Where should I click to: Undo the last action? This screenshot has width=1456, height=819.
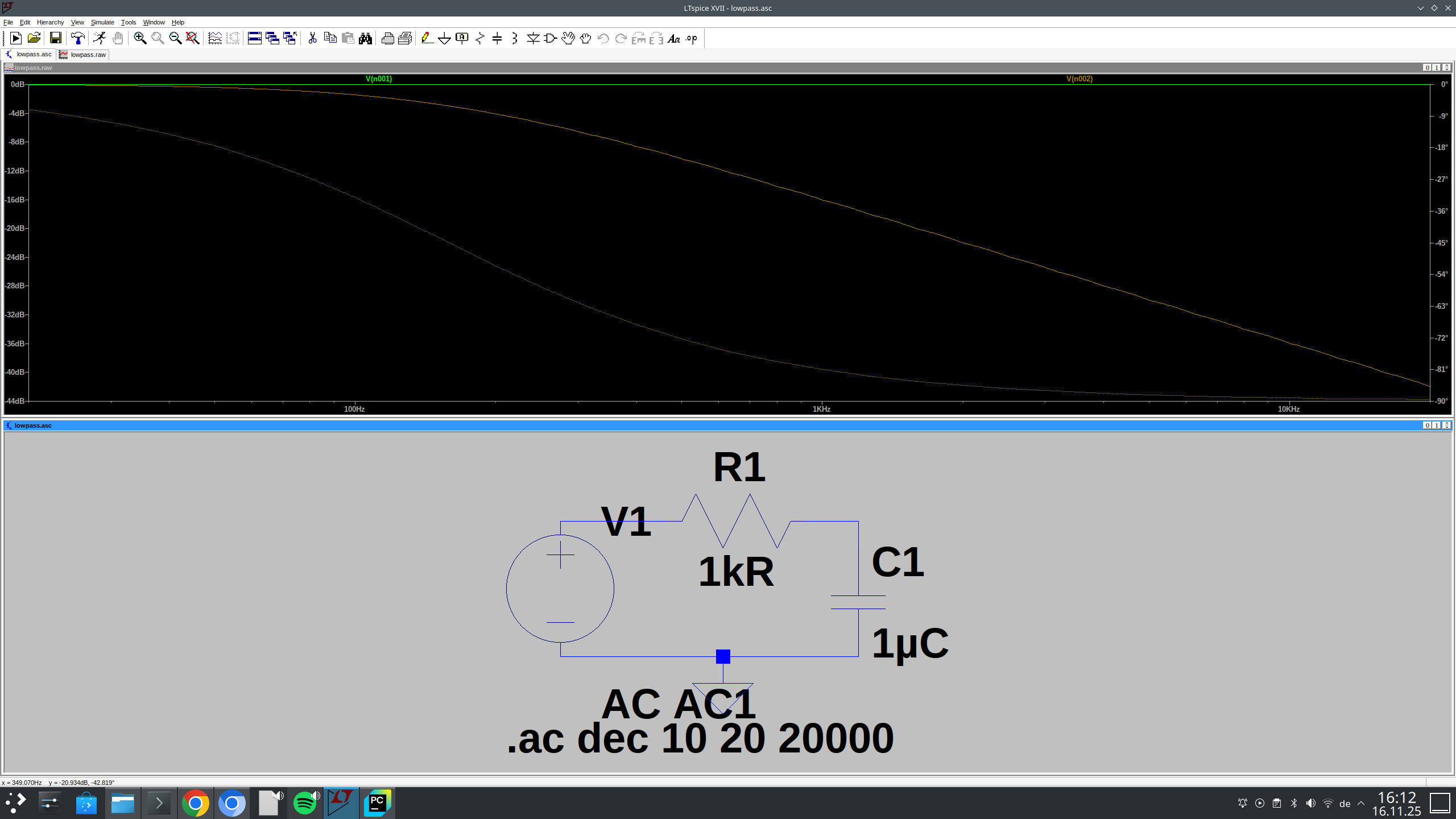(x=602, y=38)
